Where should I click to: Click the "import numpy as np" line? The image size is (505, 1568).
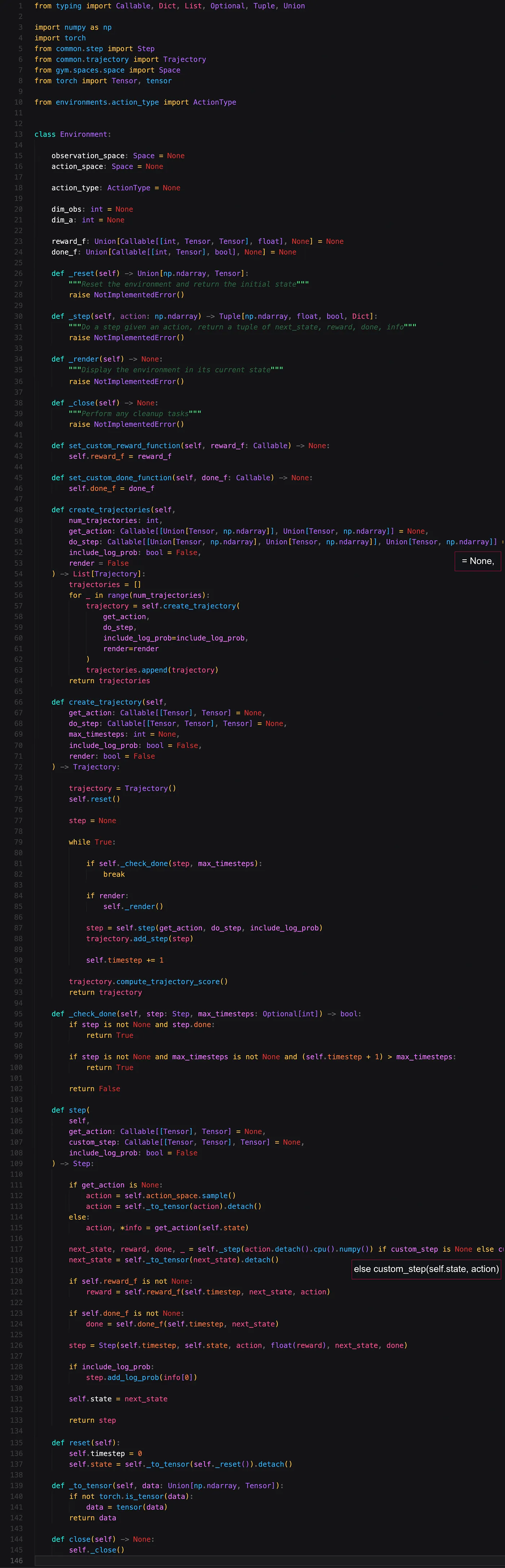click(x=73, y=27)
